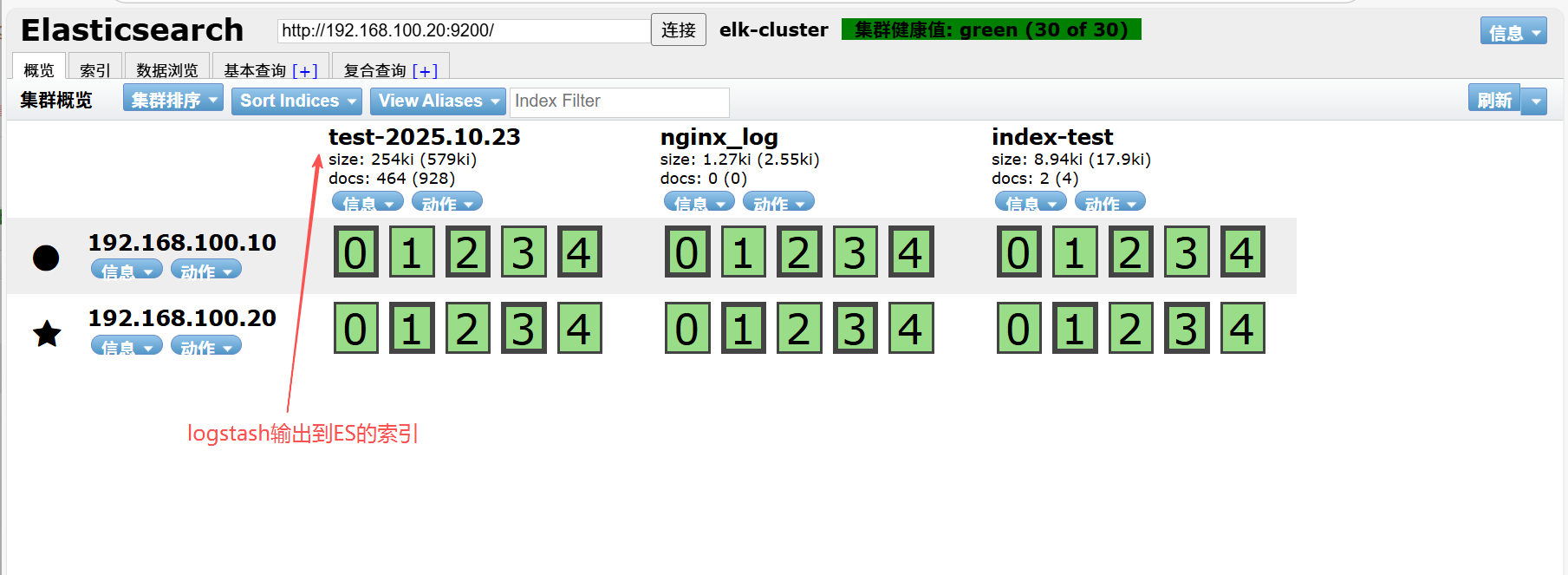Open 信息 dropdown for index test-2025.10.23
Image resolution: width=1568 pixels, height=575 pixels.
pos(368,202)
